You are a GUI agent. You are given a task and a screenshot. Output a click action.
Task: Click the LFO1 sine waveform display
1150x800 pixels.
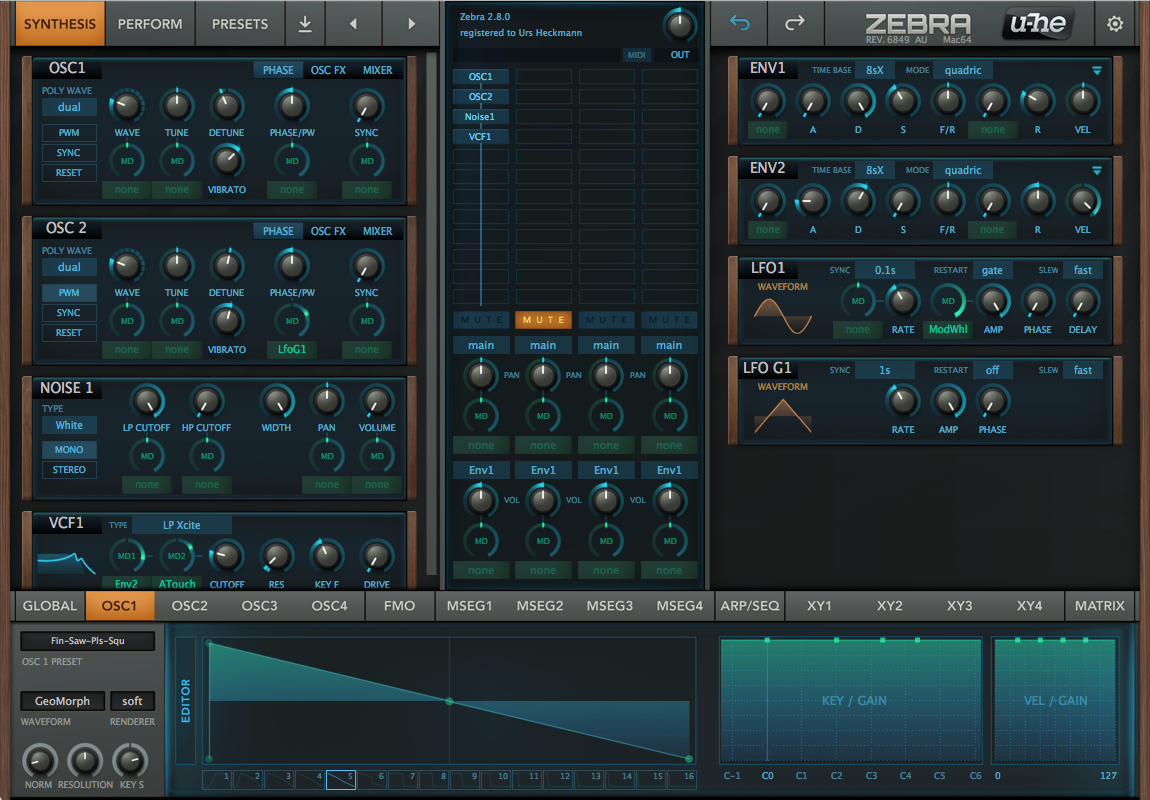(782, 315)
